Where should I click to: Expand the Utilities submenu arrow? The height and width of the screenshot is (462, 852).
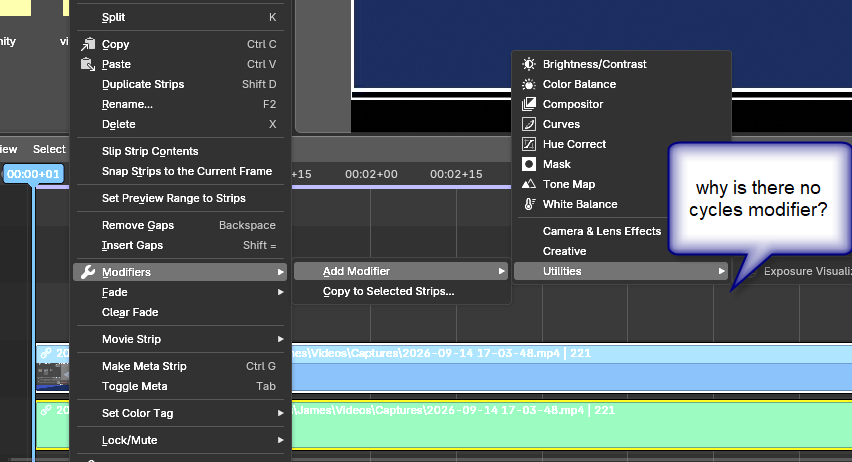tap(722, 271)
